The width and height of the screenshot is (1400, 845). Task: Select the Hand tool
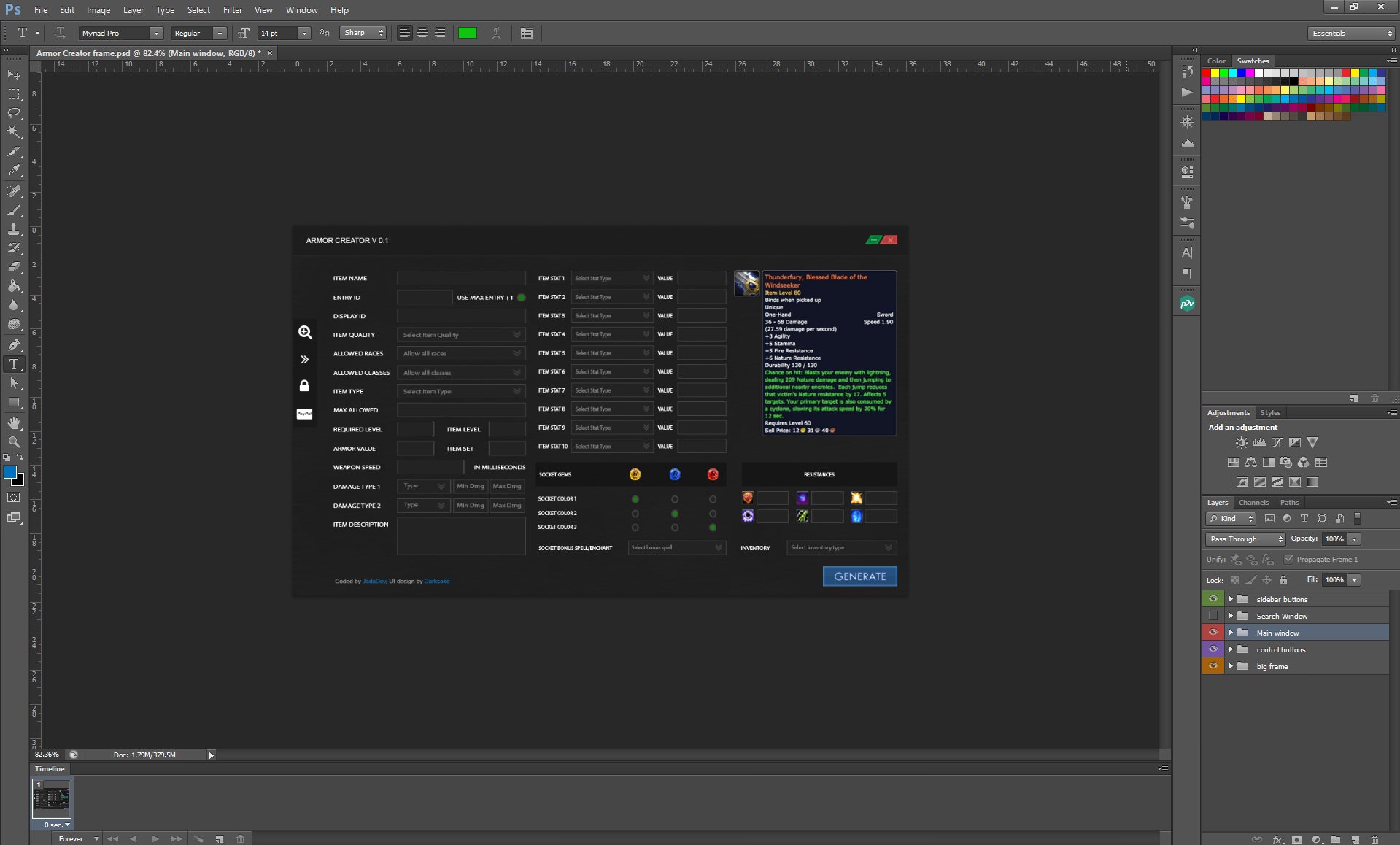(x=14, y=423)
